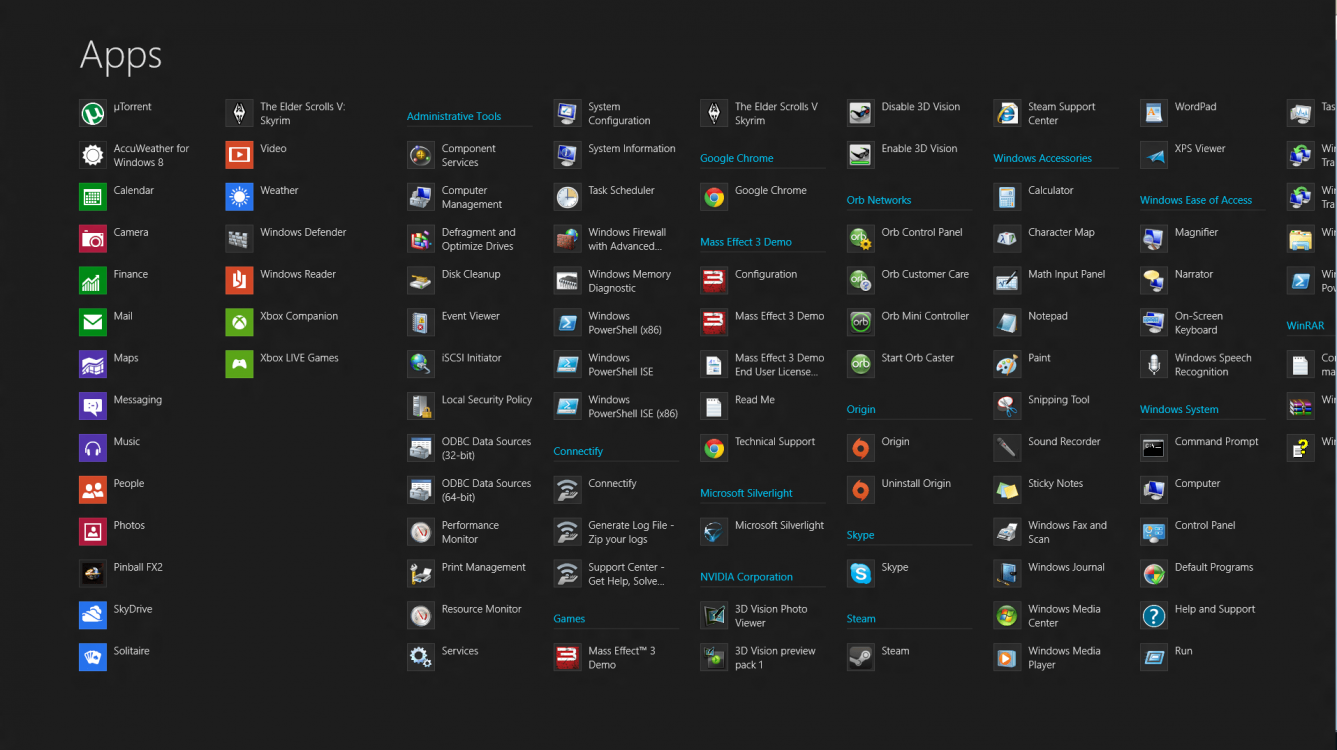1337x750 pixels.
Task: Click the Steam Support Center label
Action: (1062, 114)
